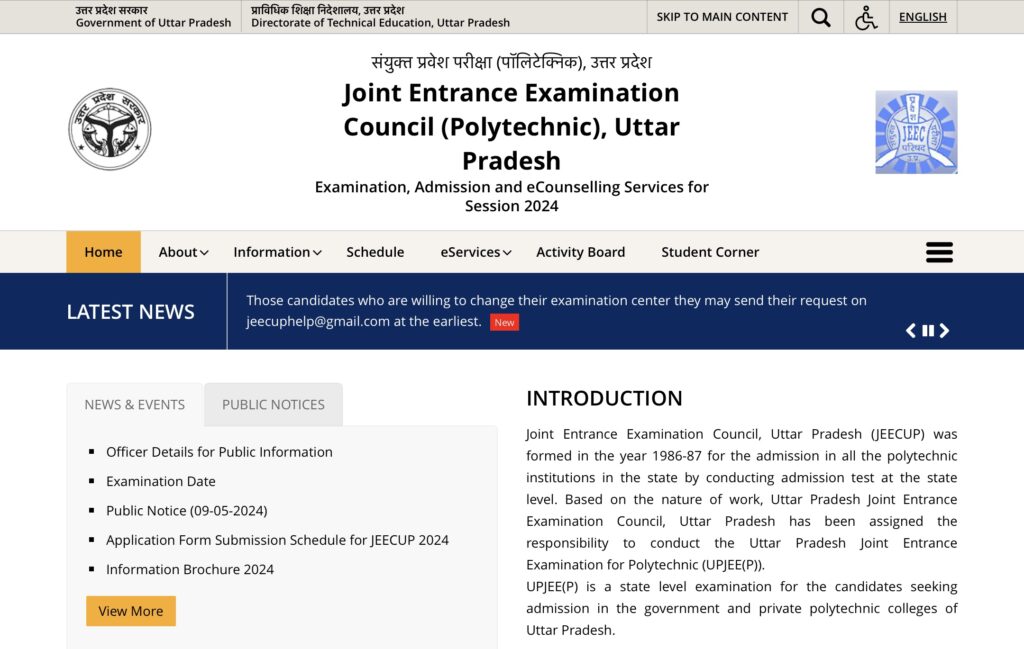Open Officer Details for Public Information
The image size is (1024, 649).
coord(219,452)
